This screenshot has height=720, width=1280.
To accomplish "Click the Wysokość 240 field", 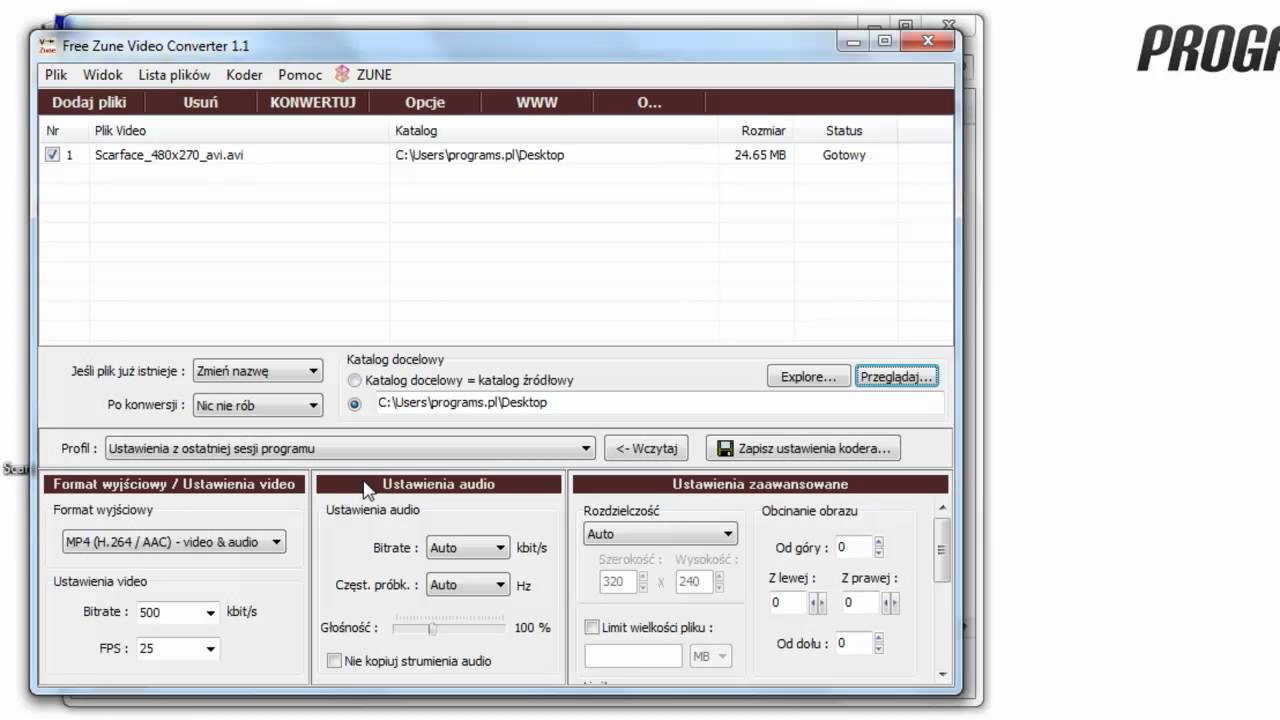I will [x=693, y=581].
